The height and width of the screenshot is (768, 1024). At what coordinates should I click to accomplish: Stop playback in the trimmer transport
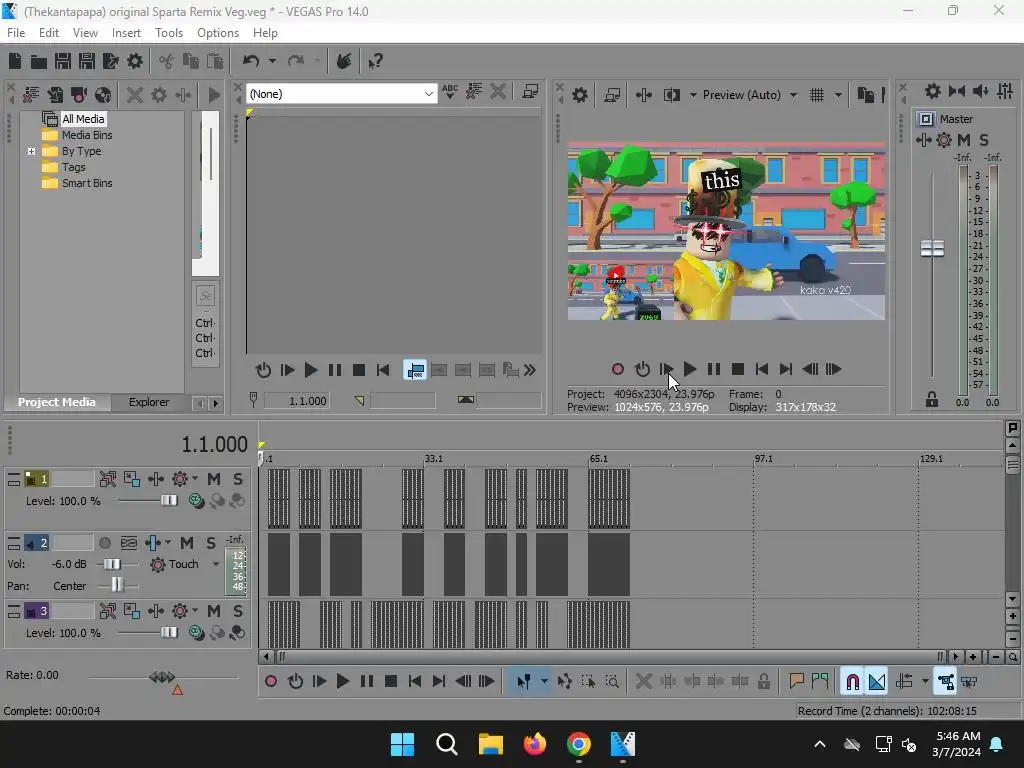pyautogui.click(x=359, y=370)
